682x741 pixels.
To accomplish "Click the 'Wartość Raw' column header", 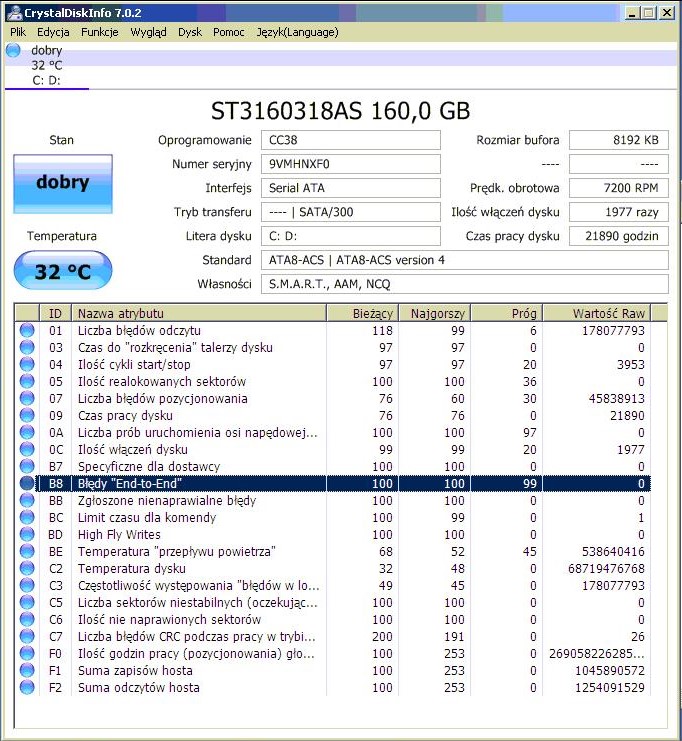I will 597,313.
